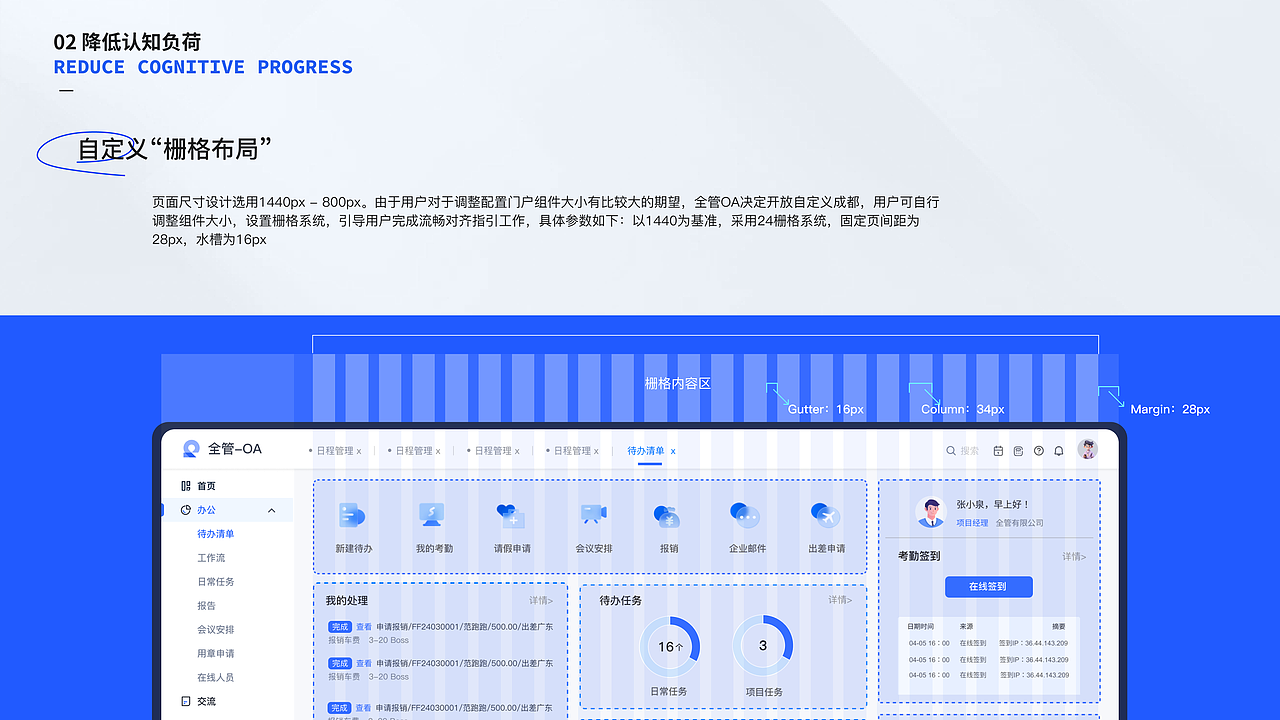Image resolution: width=1280 pixels, height=720 pixels.
Task: Open the calendar icon in the top bar
Action: (998, 450)
